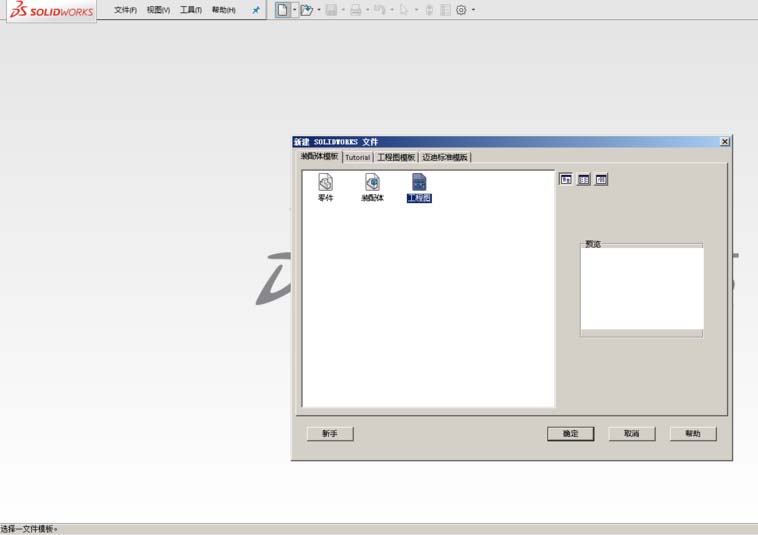The width and height of the screenshot is (758, 535).
Task: Click the 帮助 help button in dialog
Action: (x=693, y=434)
